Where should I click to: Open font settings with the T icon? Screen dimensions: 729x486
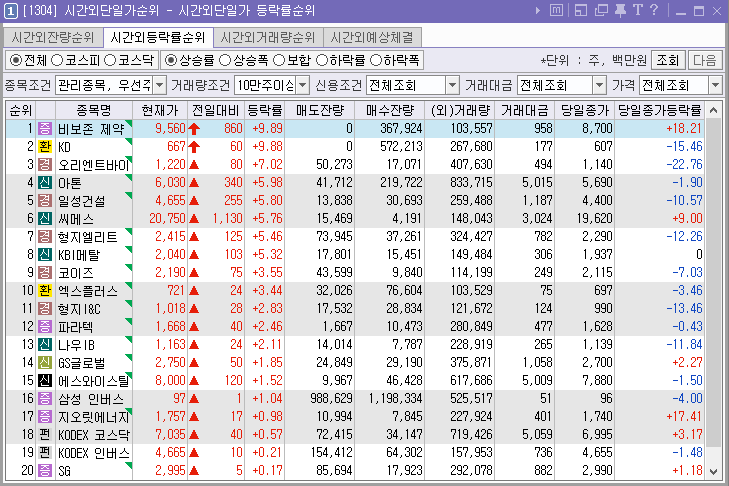tap(637, 10)
